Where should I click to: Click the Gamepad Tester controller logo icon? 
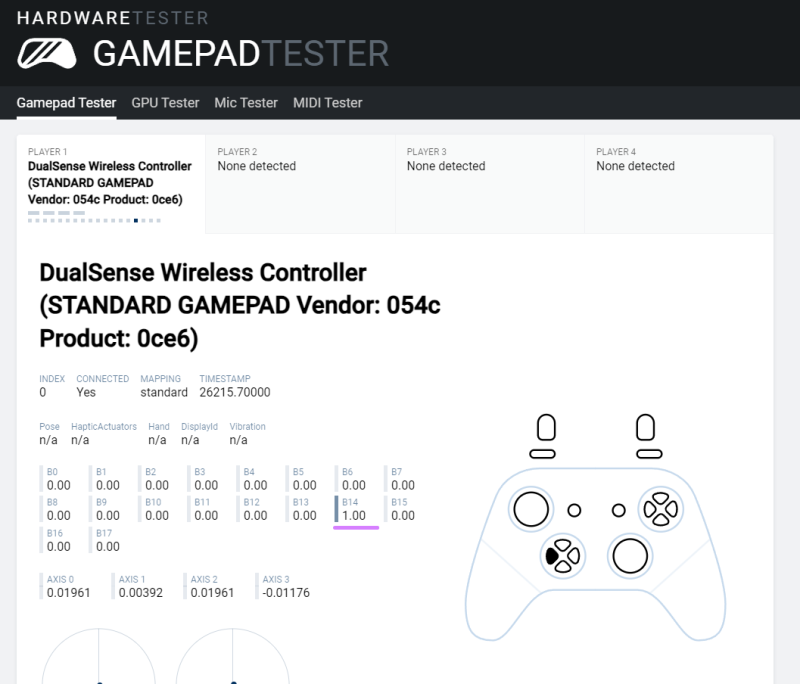[47, 54]
